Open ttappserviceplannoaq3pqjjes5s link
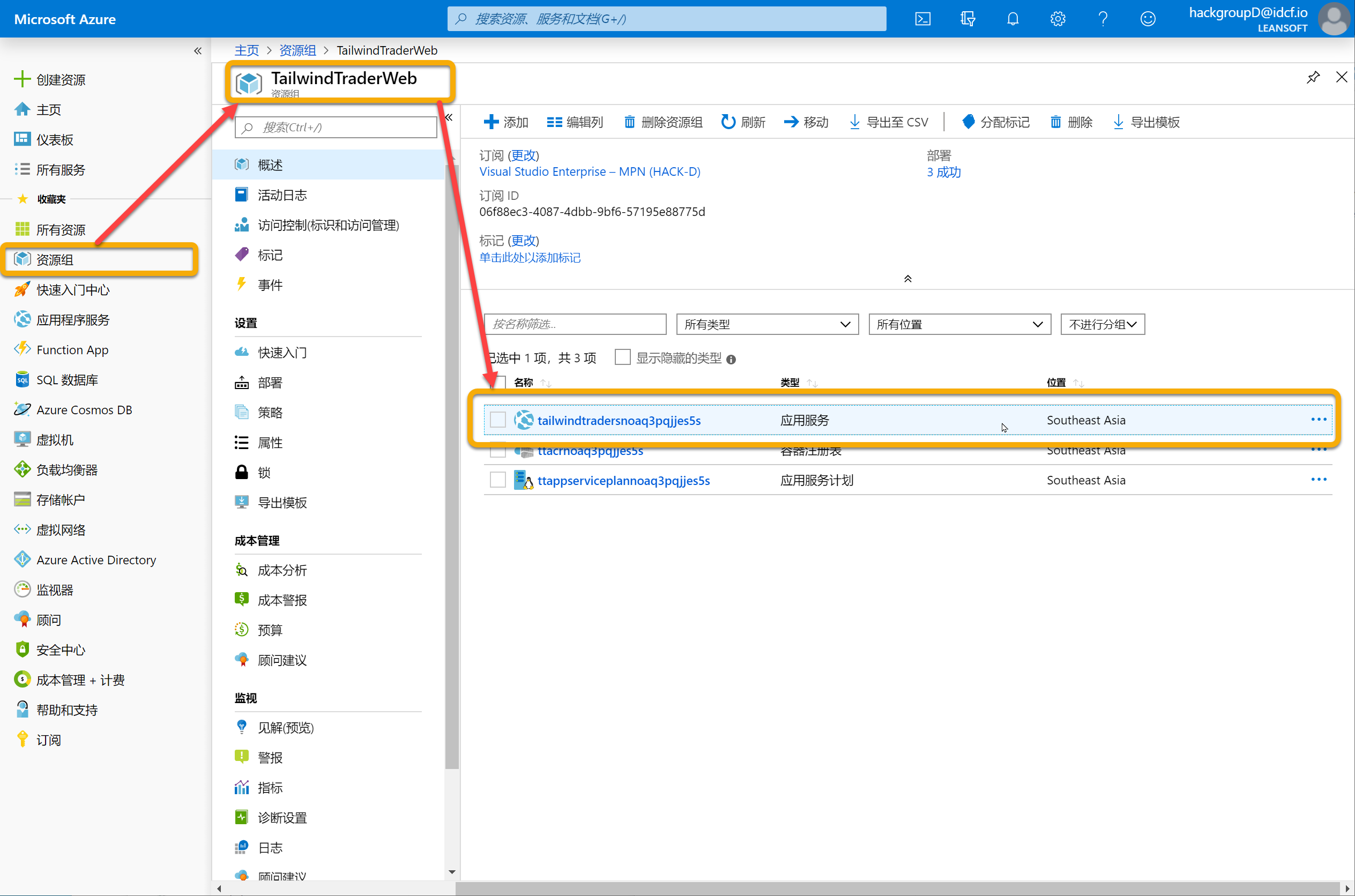Screen dimensions: 1355x896 pos(623,480)
